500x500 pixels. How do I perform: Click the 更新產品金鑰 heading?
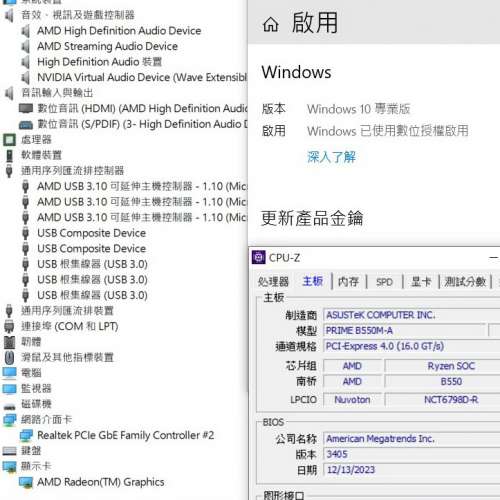(312, 219)
